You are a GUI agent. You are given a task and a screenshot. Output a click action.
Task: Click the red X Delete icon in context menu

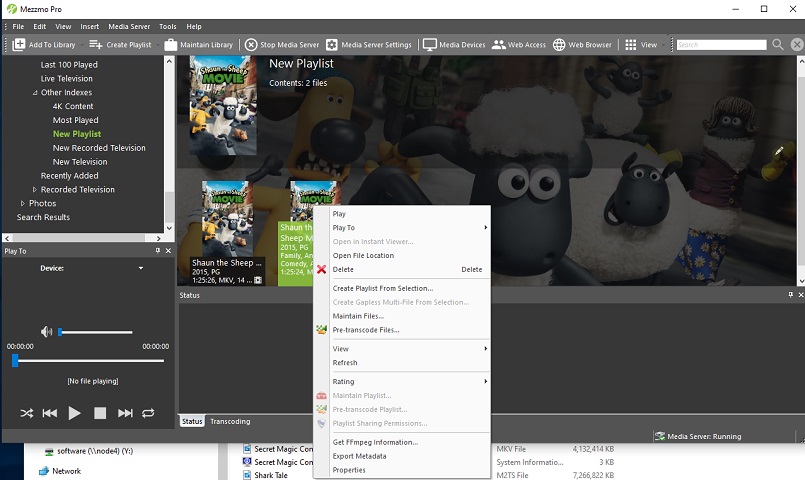[321, 269]
